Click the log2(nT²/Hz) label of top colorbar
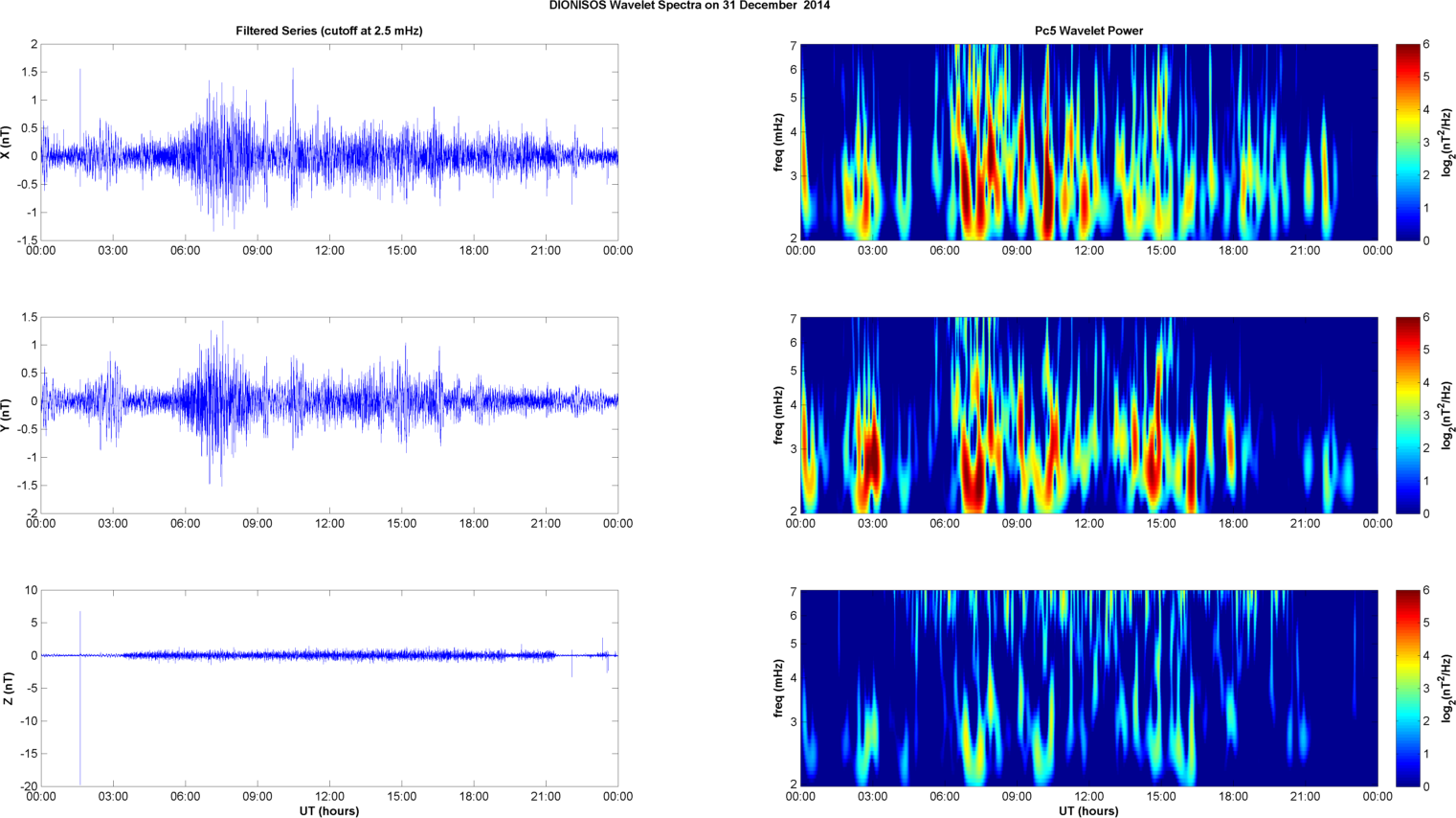 [x=1445, y=142]
